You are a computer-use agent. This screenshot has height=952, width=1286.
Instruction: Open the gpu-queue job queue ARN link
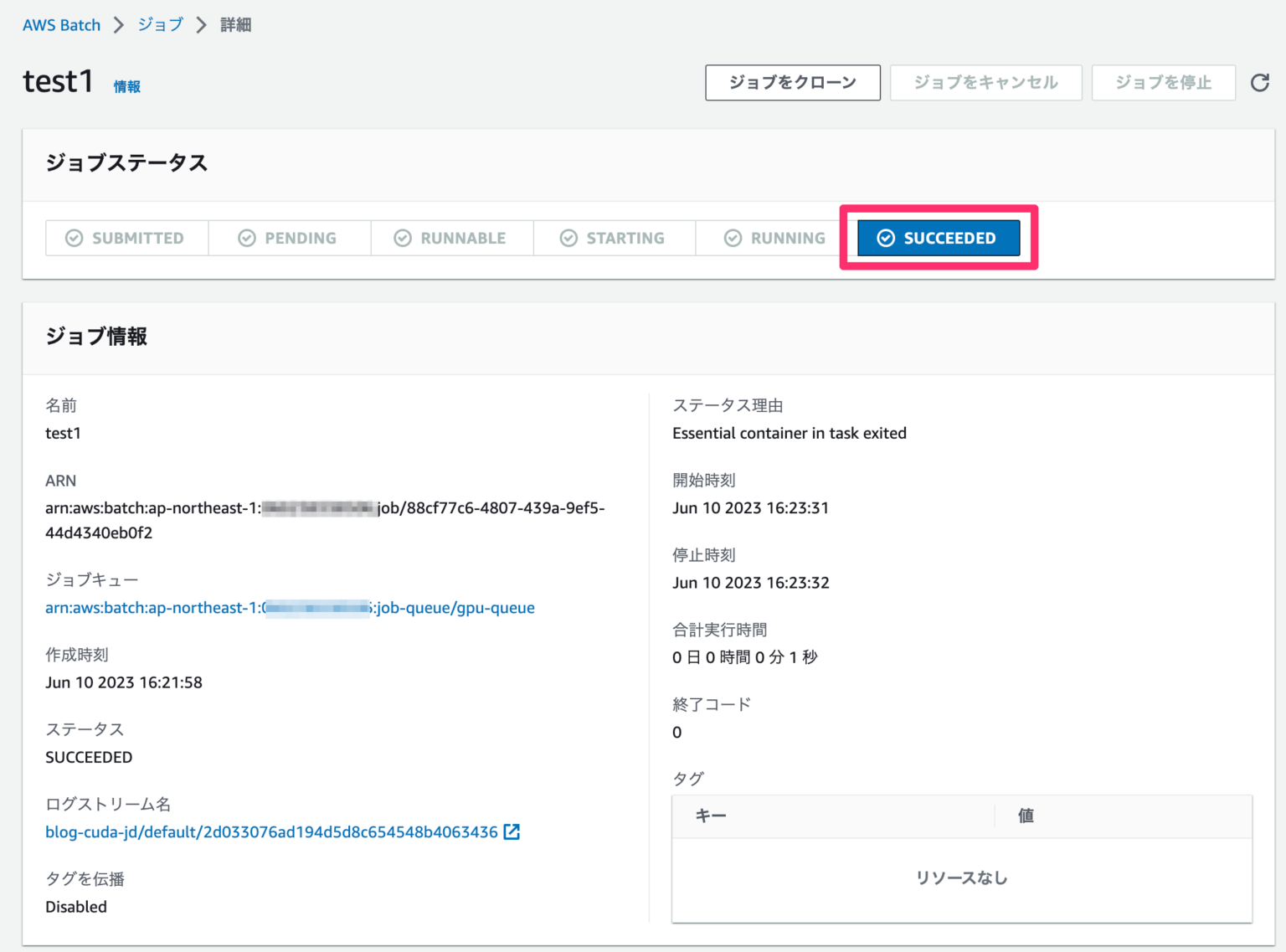[x=289, y=608]
